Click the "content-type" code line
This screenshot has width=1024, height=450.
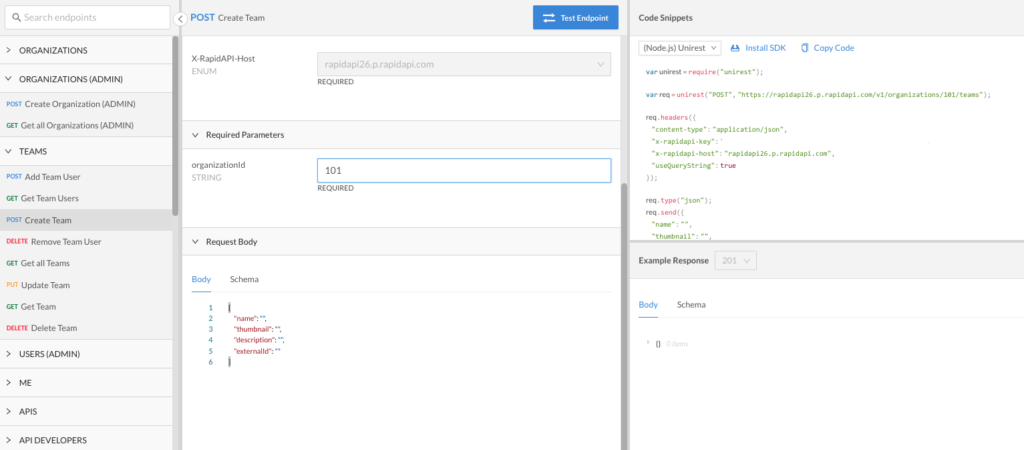click(x=720, y=129)
